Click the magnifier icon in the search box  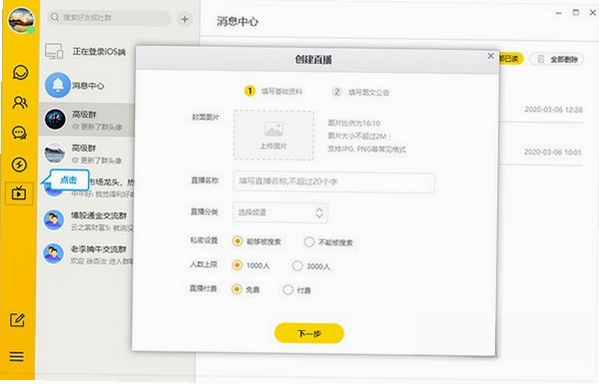pyautogui.click(x=55, y=17)
